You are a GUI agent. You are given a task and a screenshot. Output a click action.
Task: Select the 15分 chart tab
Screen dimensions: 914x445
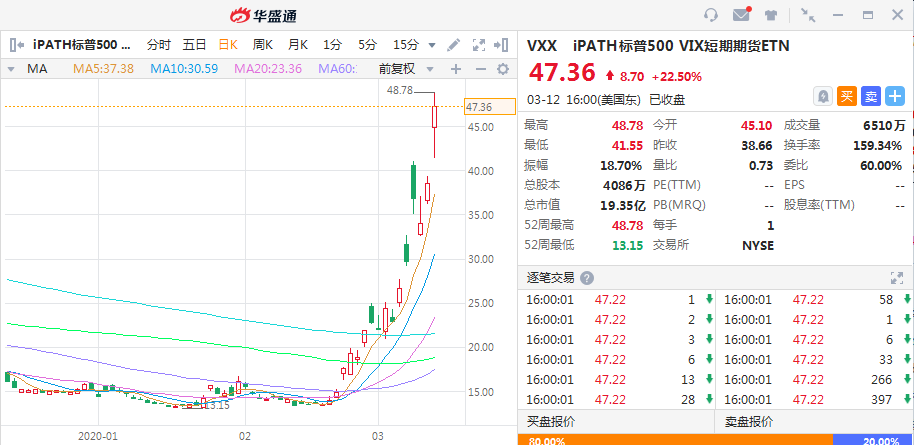pyautogui.click(x=406, y=45)
